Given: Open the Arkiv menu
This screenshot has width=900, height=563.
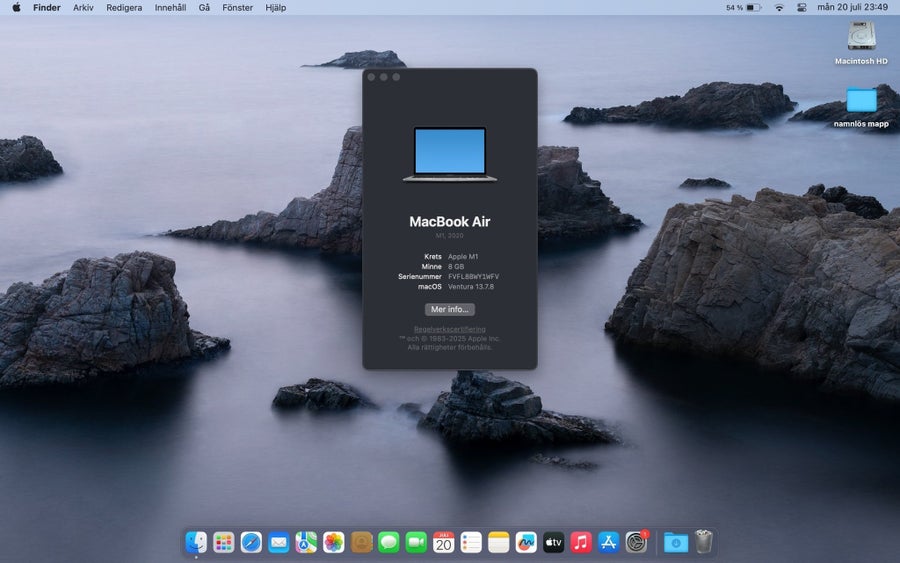Looking at the screenshot, I should click(x=83, y=7).
